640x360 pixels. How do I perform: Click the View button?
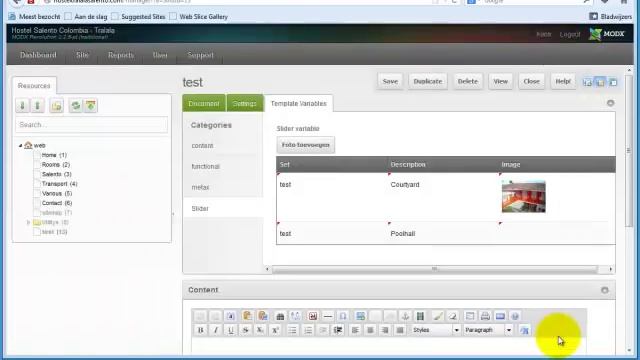pos(500,81)
